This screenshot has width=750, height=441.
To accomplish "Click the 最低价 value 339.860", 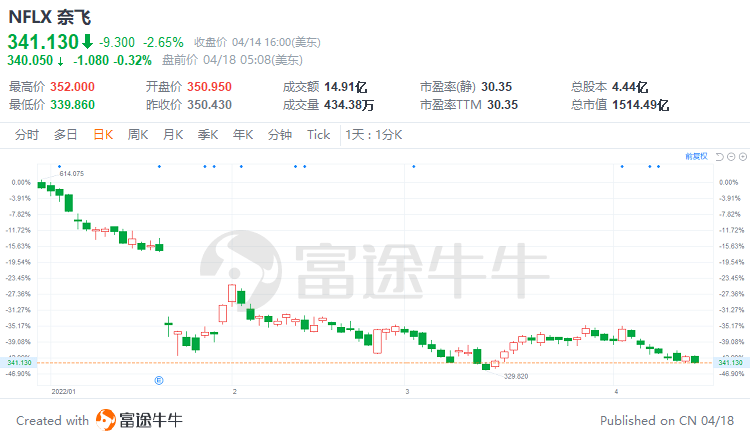I will 73,105.
